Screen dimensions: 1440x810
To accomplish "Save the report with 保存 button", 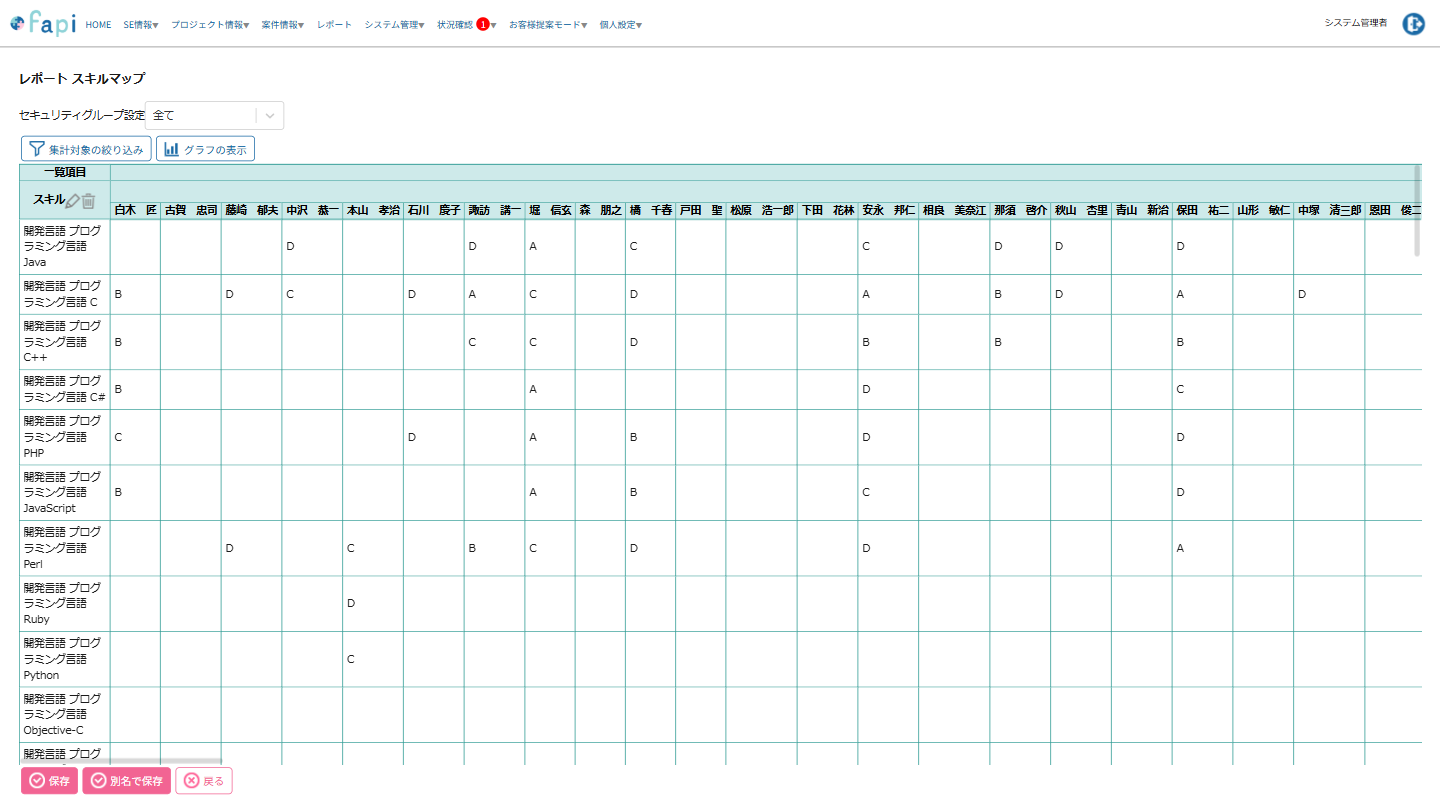I will (x=49, y=781).
